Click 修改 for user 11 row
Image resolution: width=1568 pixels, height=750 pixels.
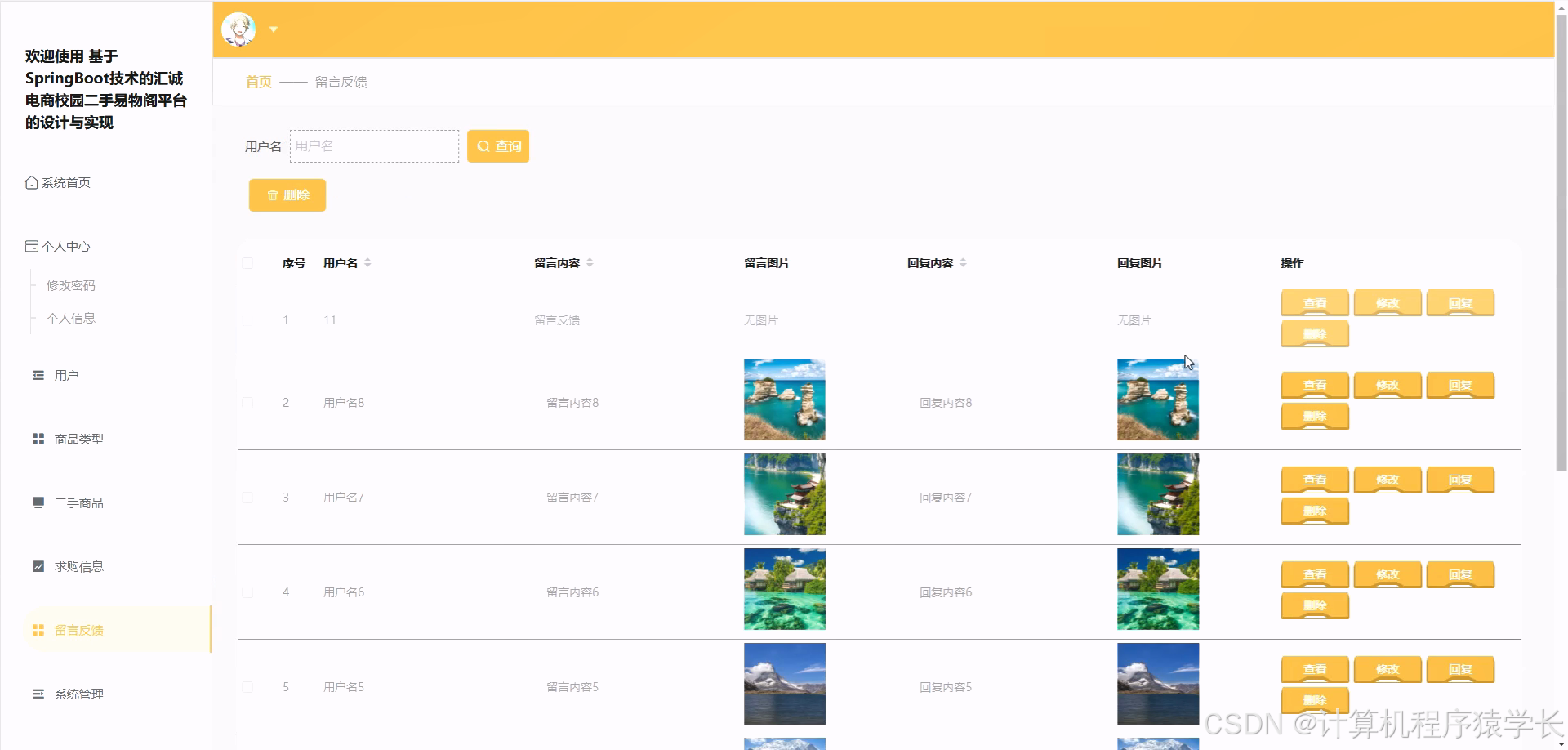tap(1388, 303)
